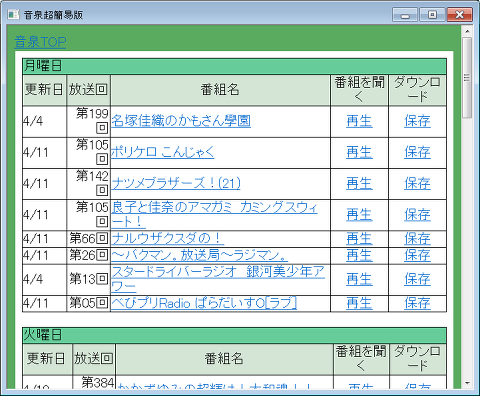The image size is (480, 396).
Task: Open べびプリRadio ぱらだいすO[ラブ] link
Action: coord(204,303)
